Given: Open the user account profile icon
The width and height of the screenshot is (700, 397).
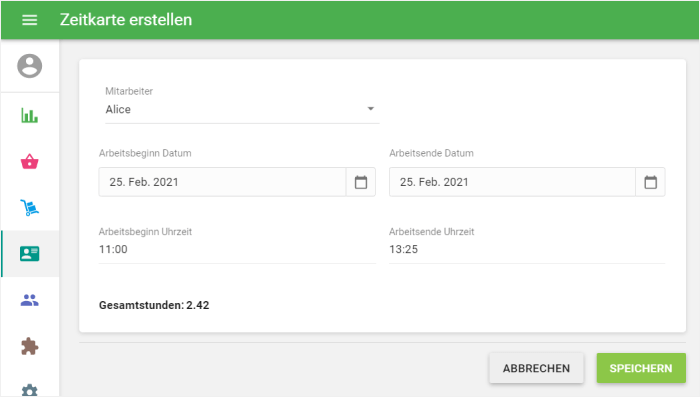Looking at the screenshot, I should (x=29, y=66).
